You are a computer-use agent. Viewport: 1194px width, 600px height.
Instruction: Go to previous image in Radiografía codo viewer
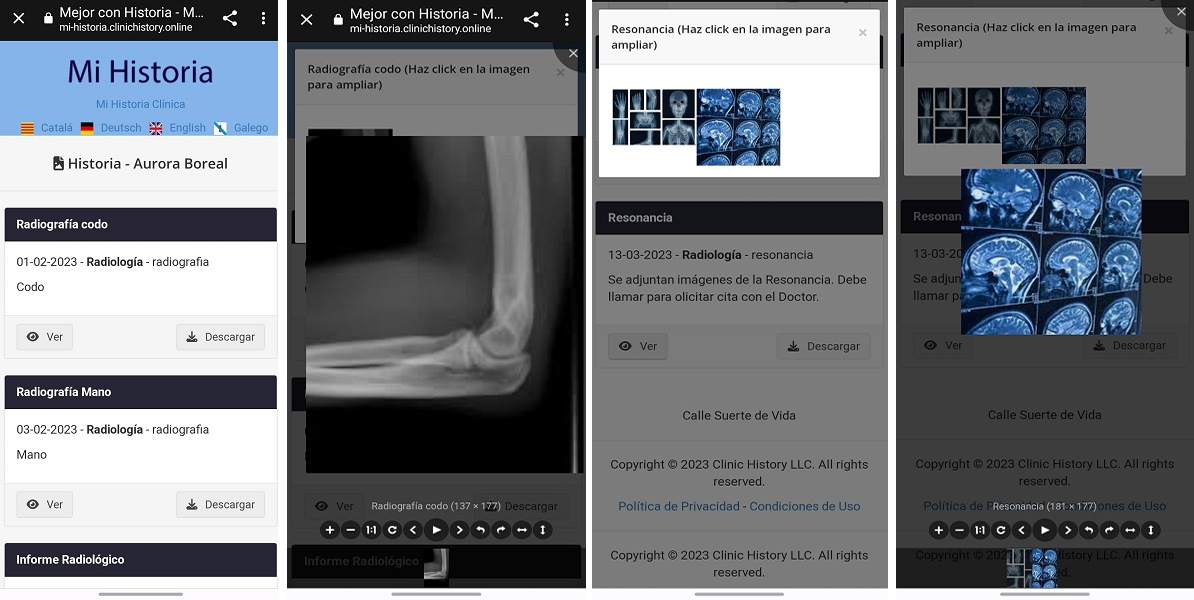[413, 530]
